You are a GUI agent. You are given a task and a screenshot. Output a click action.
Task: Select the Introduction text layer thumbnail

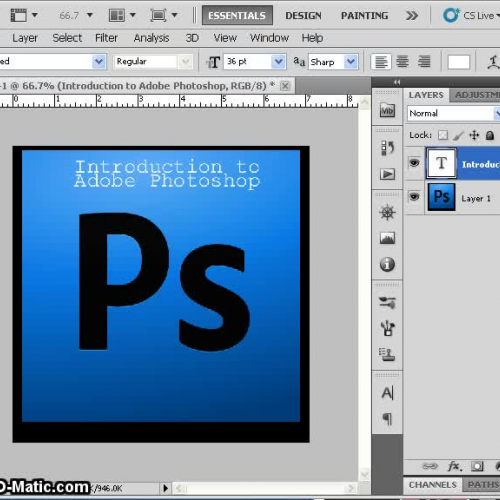[441, 163]
